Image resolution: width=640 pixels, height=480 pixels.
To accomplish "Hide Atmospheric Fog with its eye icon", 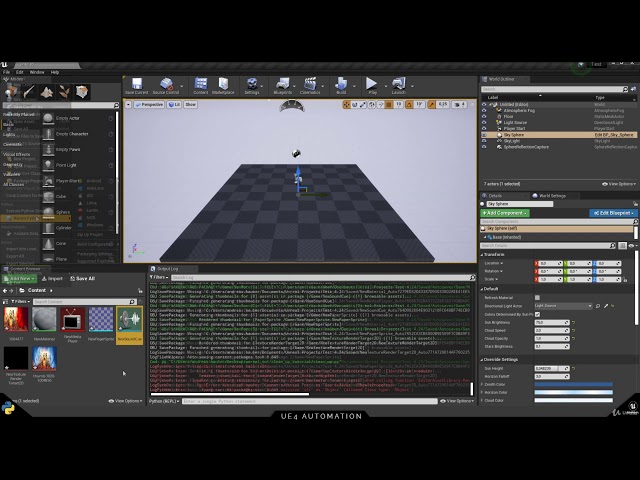I will [x=484, y=111].
